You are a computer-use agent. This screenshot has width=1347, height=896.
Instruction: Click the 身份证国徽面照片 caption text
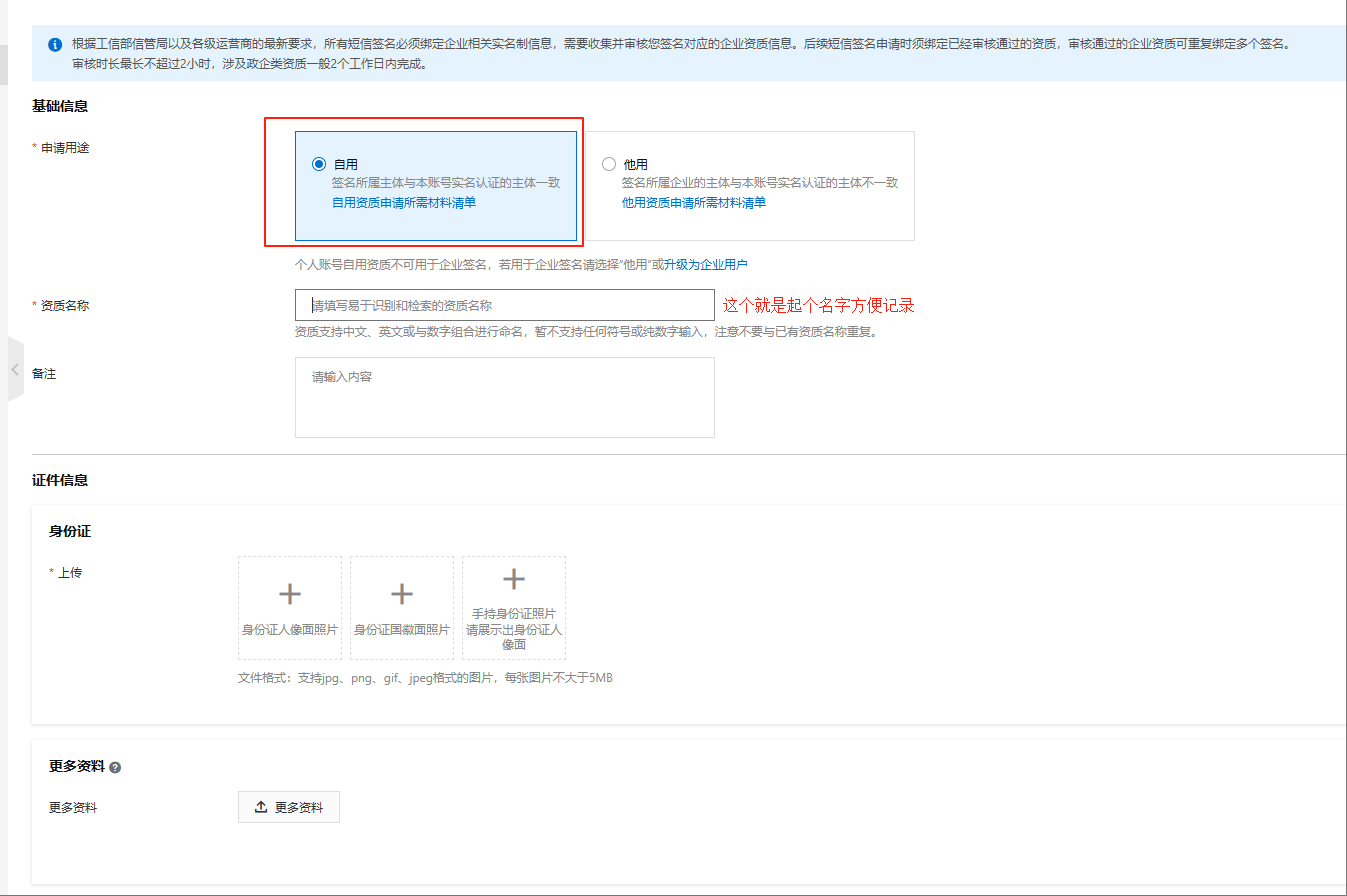click(x=402, y=630)
